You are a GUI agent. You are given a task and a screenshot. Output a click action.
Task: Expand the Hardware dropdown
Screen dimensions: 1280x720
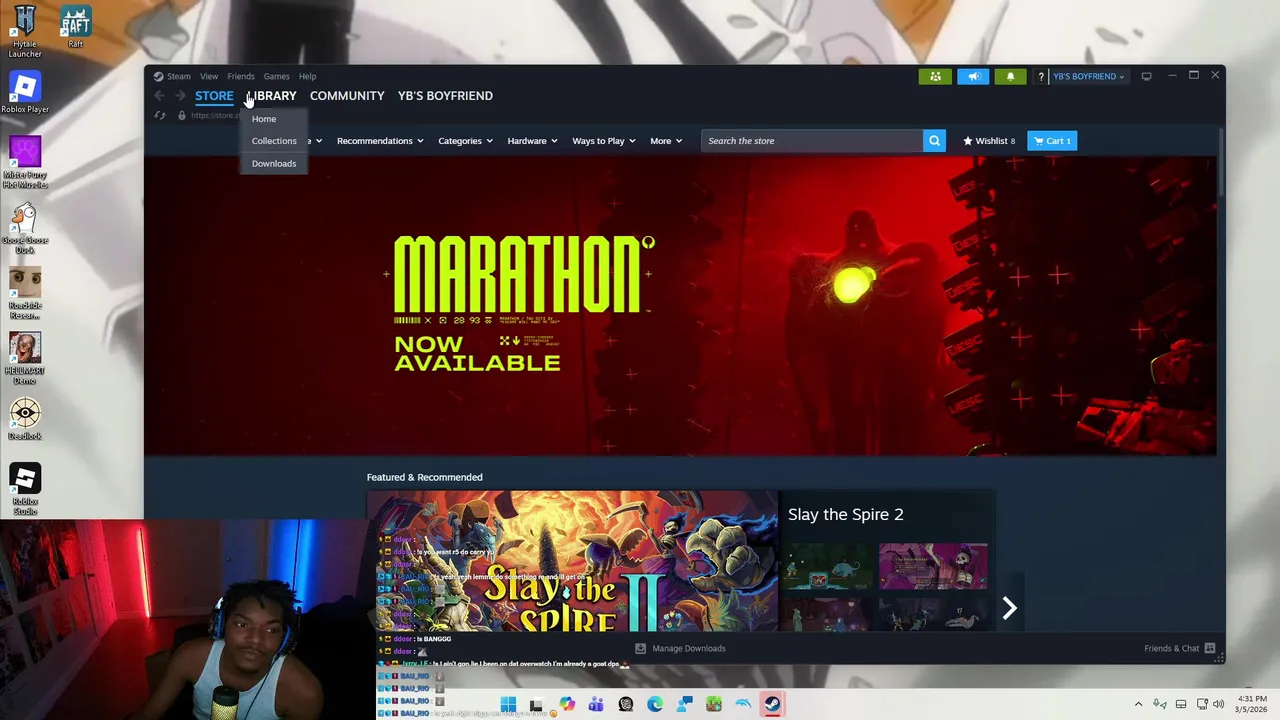532,141
